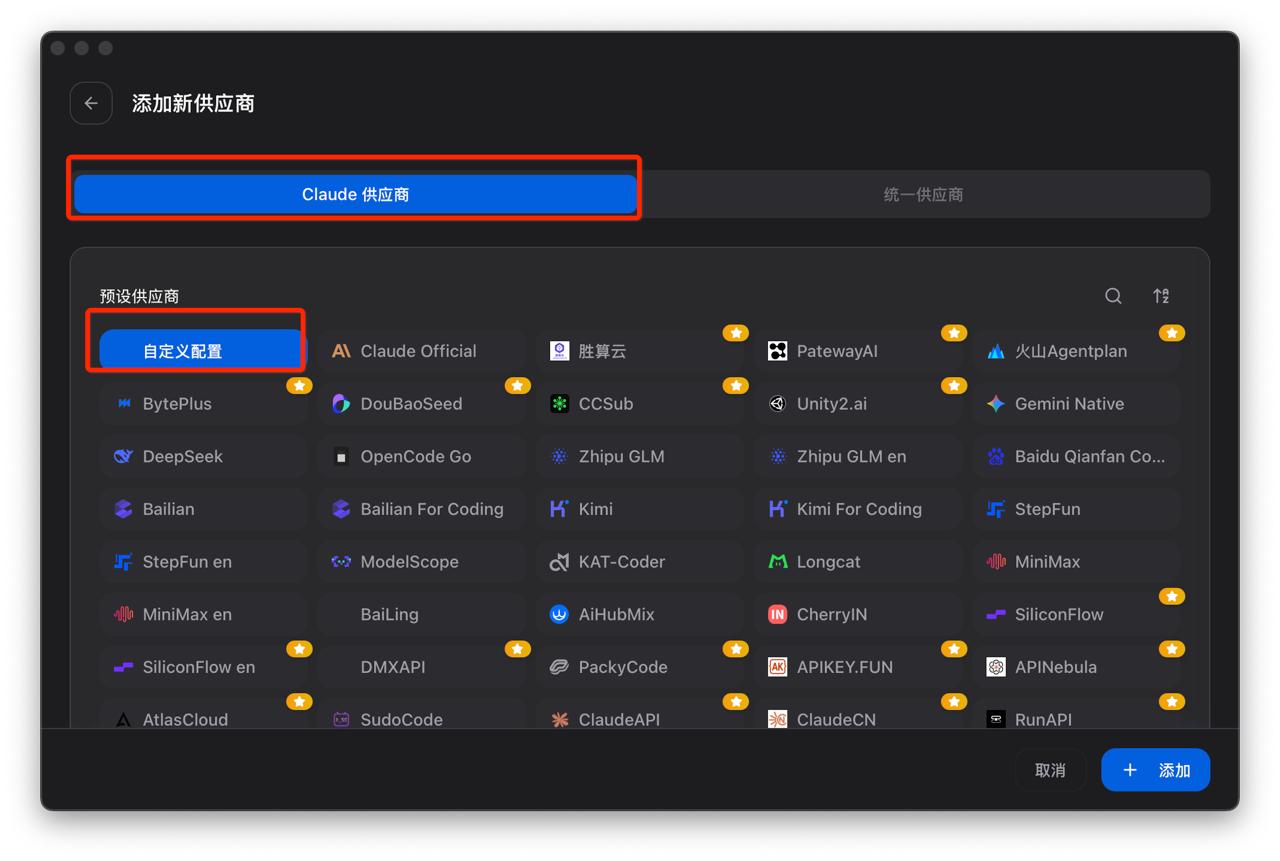The height and width of the screenshot is (861, 1280).
Task: Click the Kimi For Coding icon
Action: (777, 509)
